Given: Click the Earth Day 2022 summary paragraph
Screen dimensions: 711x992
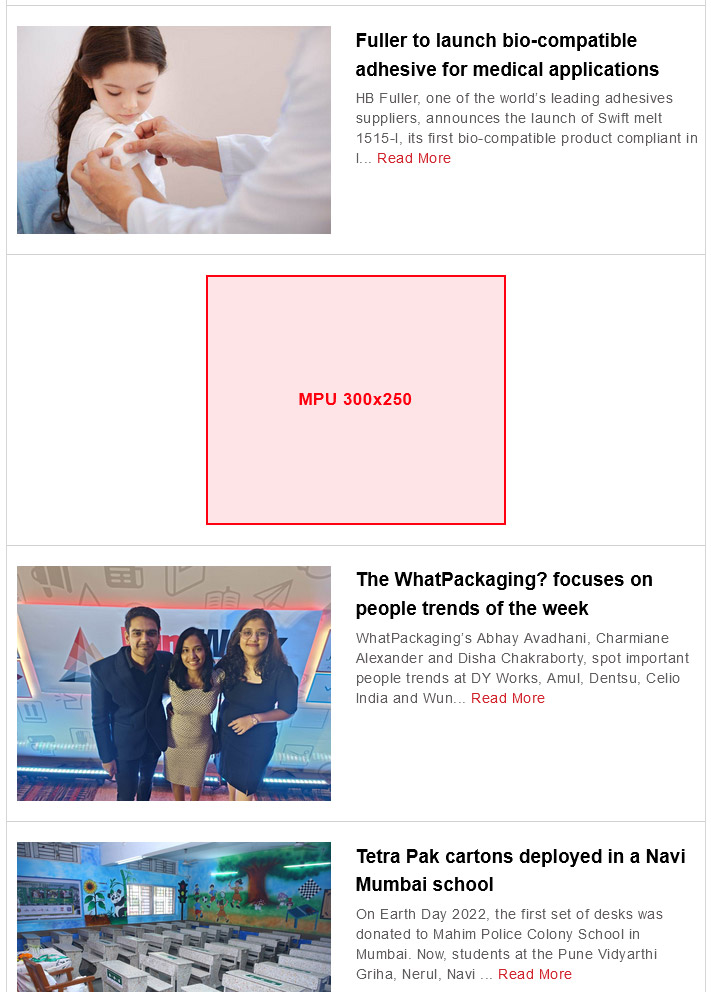Looking at the screenshot, I should pyautogui.click(x=509, y=944).
